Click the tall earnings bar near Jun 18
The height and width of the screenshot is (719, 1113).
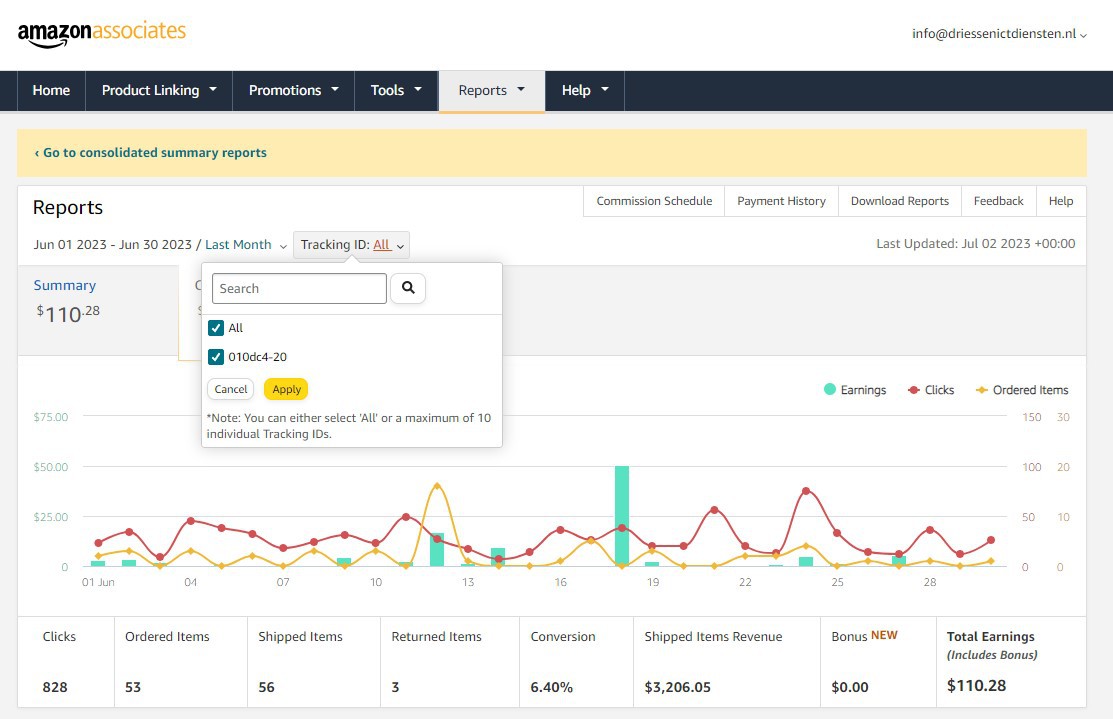click(x=622, y=516)
